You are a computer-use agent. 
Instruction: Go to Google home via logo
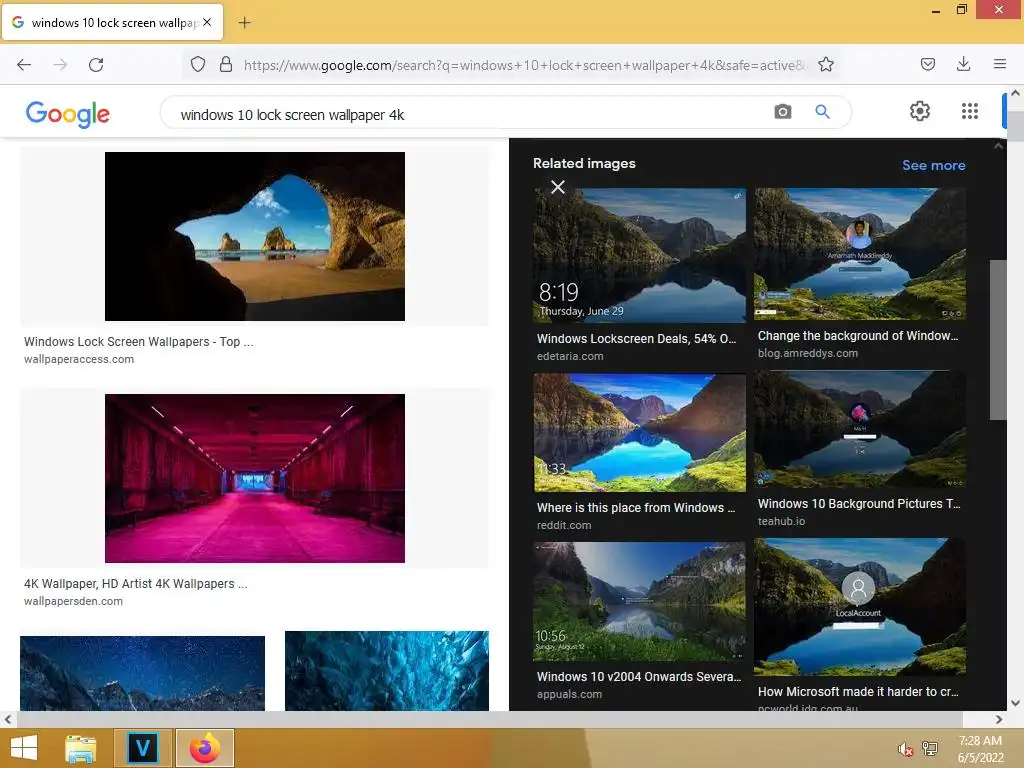67,114
